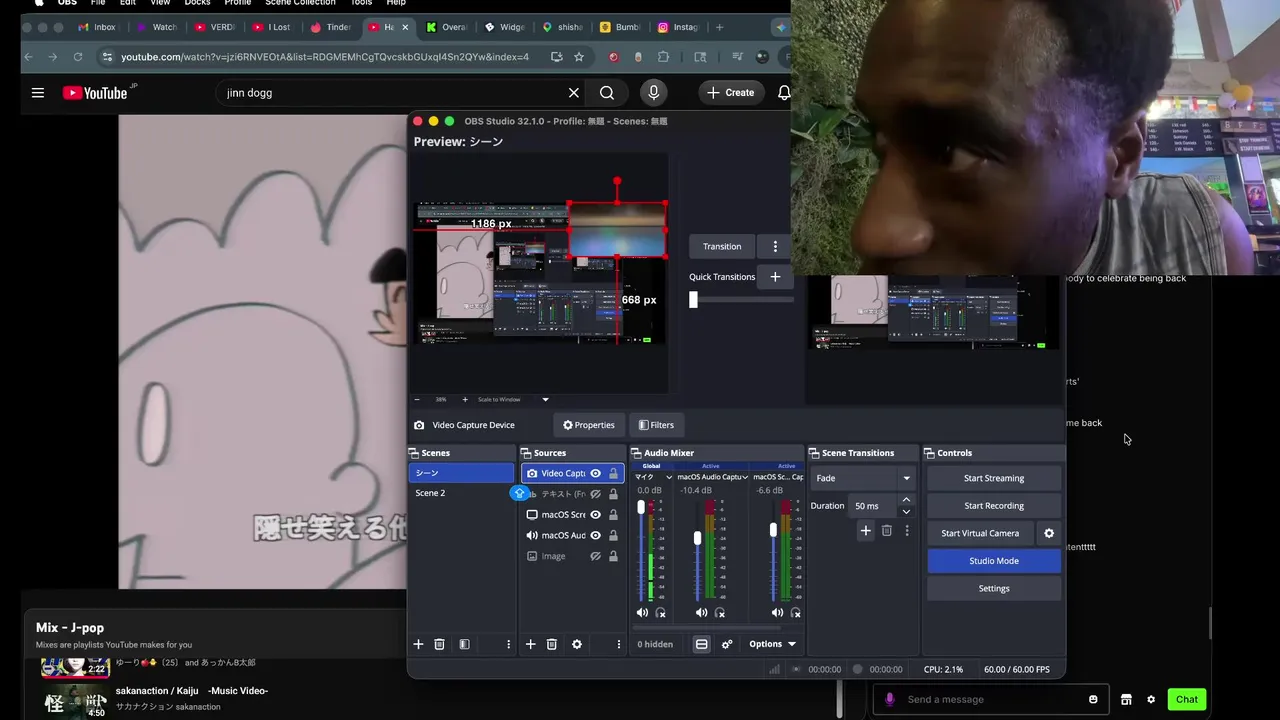The width and height of the screenshot is (1280, 720).
Task: Remove selected source with trash icon
Action: [552, 644]
